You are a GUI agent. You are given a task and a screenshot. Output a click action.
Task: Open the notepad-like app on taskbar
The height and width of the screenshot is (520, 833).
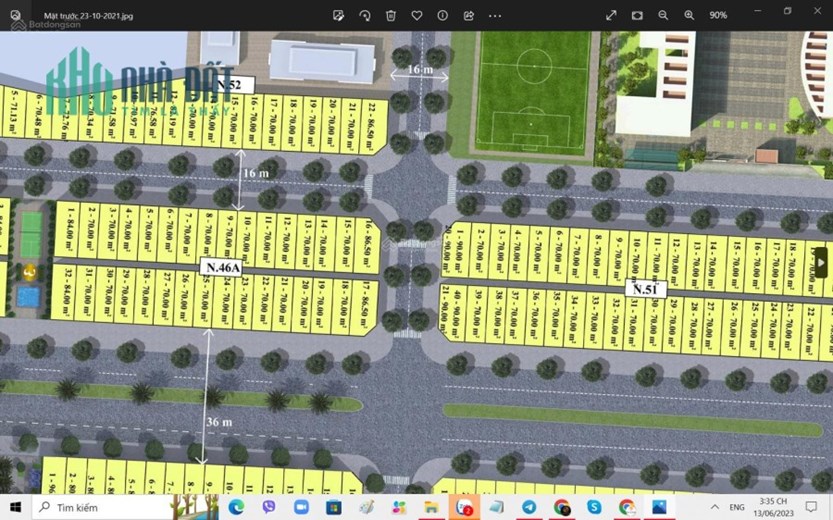[496, 507]
